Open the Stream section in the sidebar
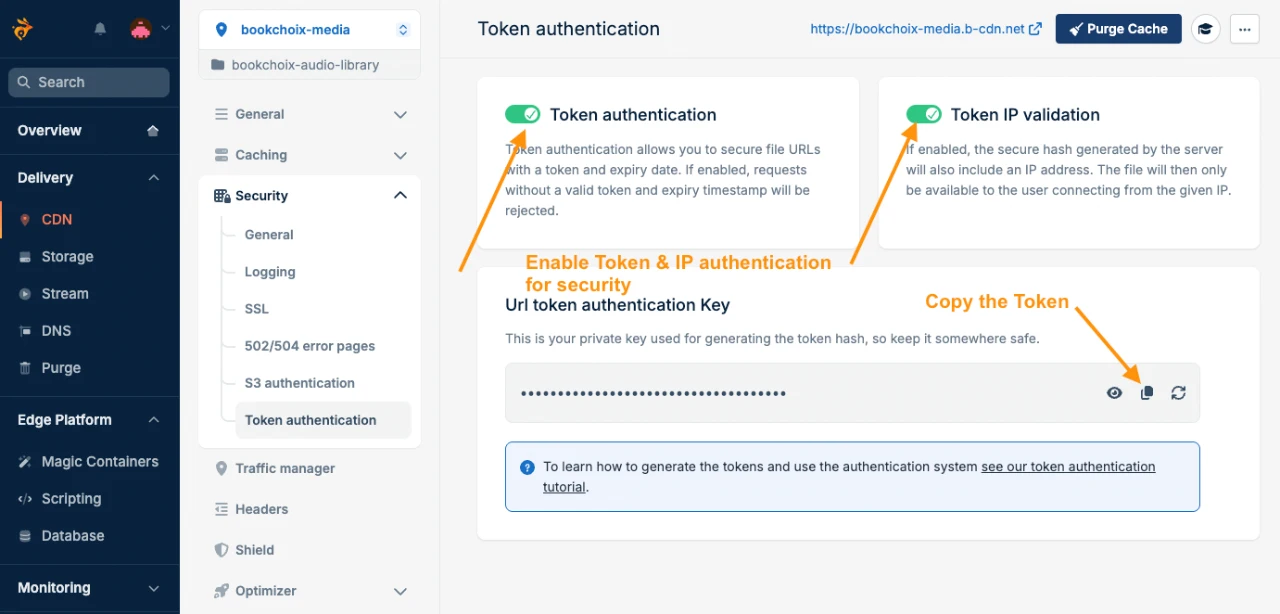 (66, 293)
